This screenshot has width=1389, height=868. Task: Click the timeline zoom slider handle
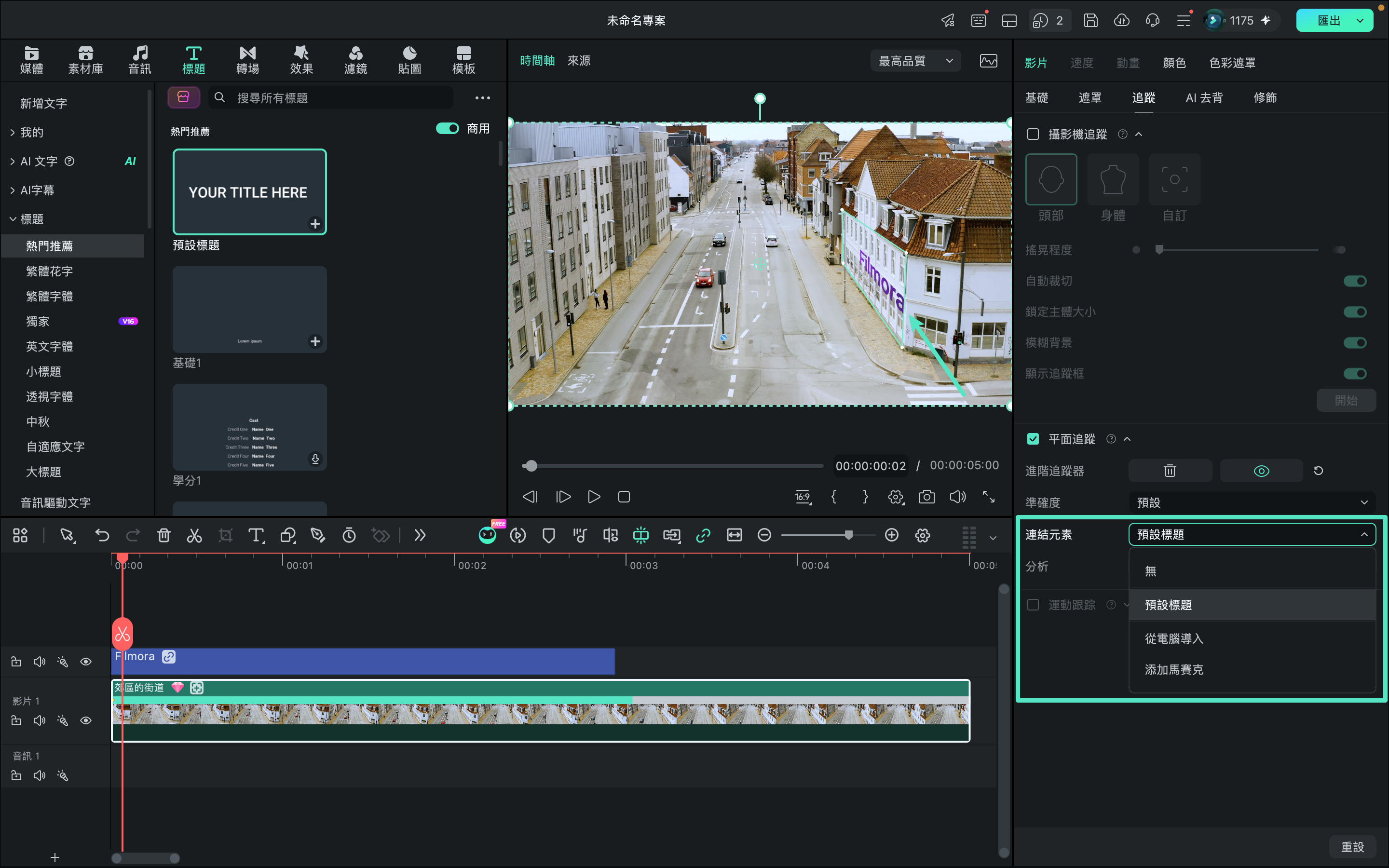click(x=848, y=535)
